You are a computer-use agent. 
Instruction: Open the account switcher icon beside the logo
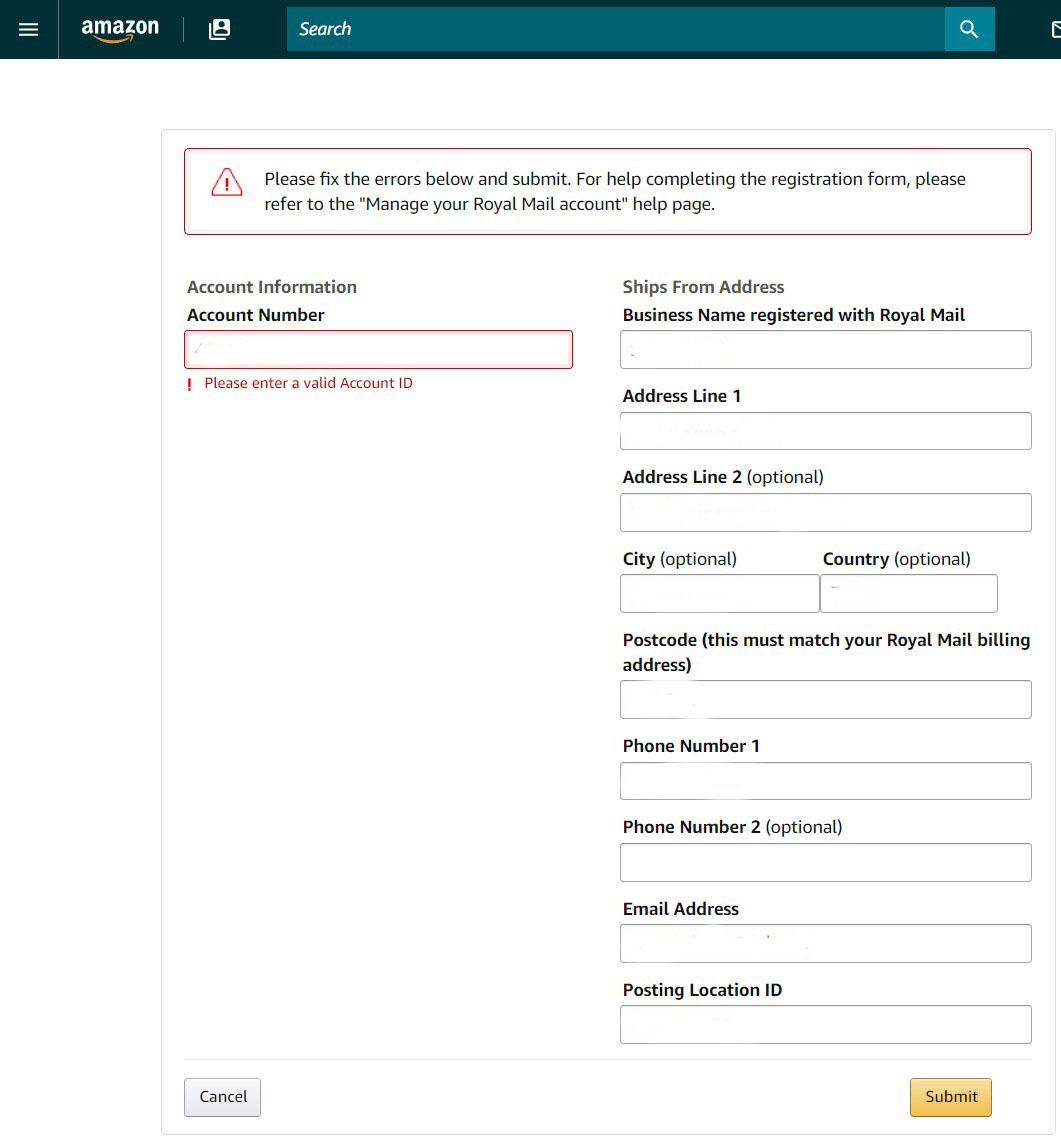pos(218,29)
